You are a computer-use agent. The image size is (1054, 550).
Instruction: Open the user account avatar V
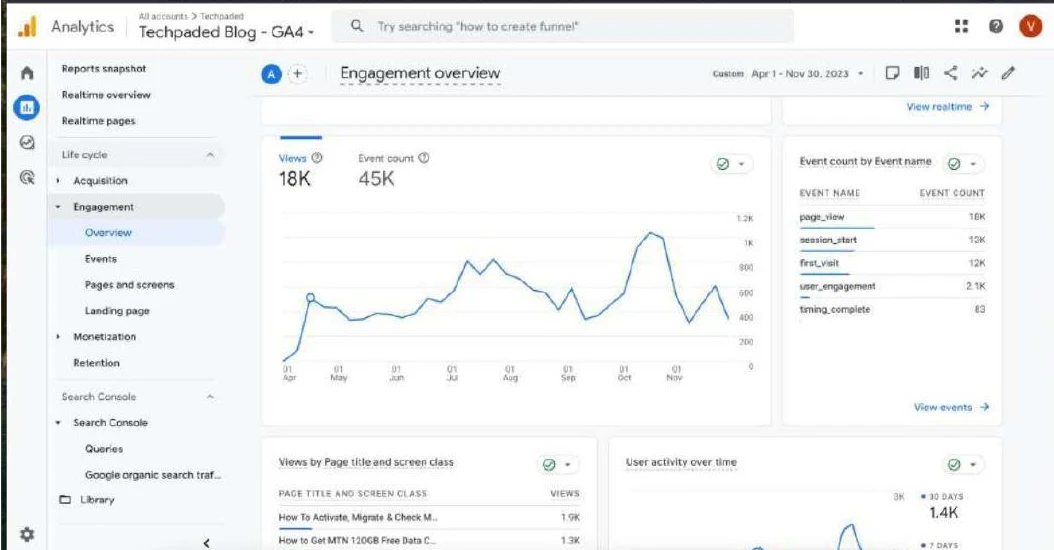(1030, 26)
